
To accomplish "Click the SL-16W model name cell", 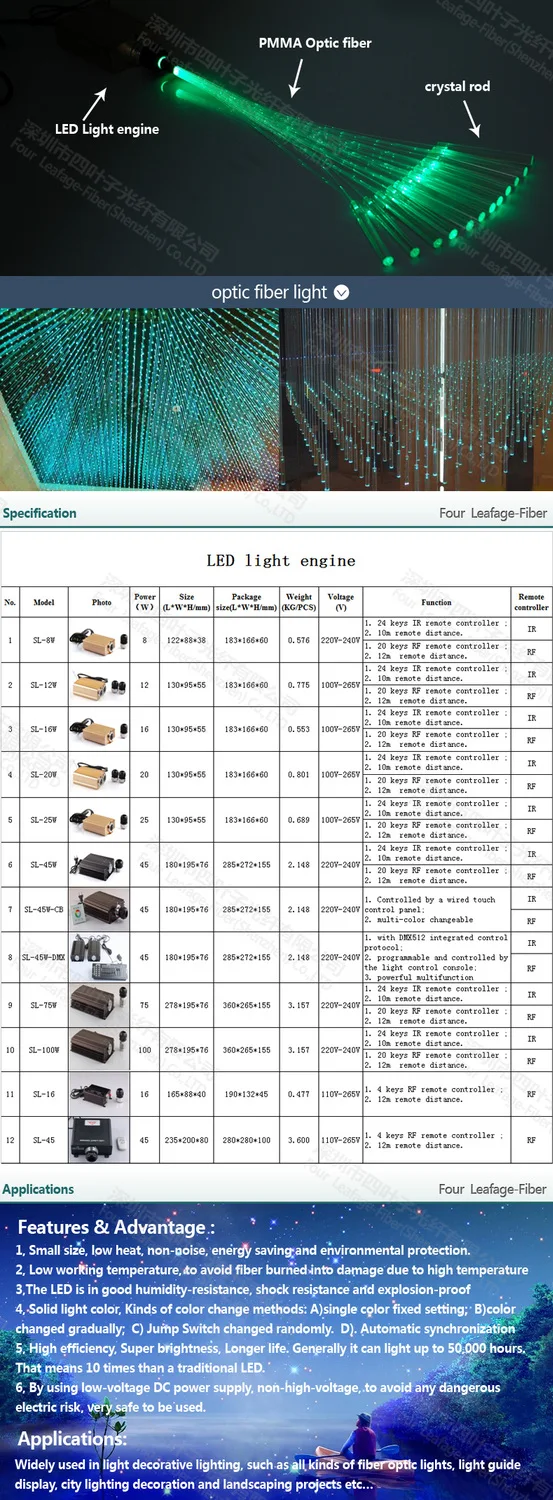I will 44,729.
